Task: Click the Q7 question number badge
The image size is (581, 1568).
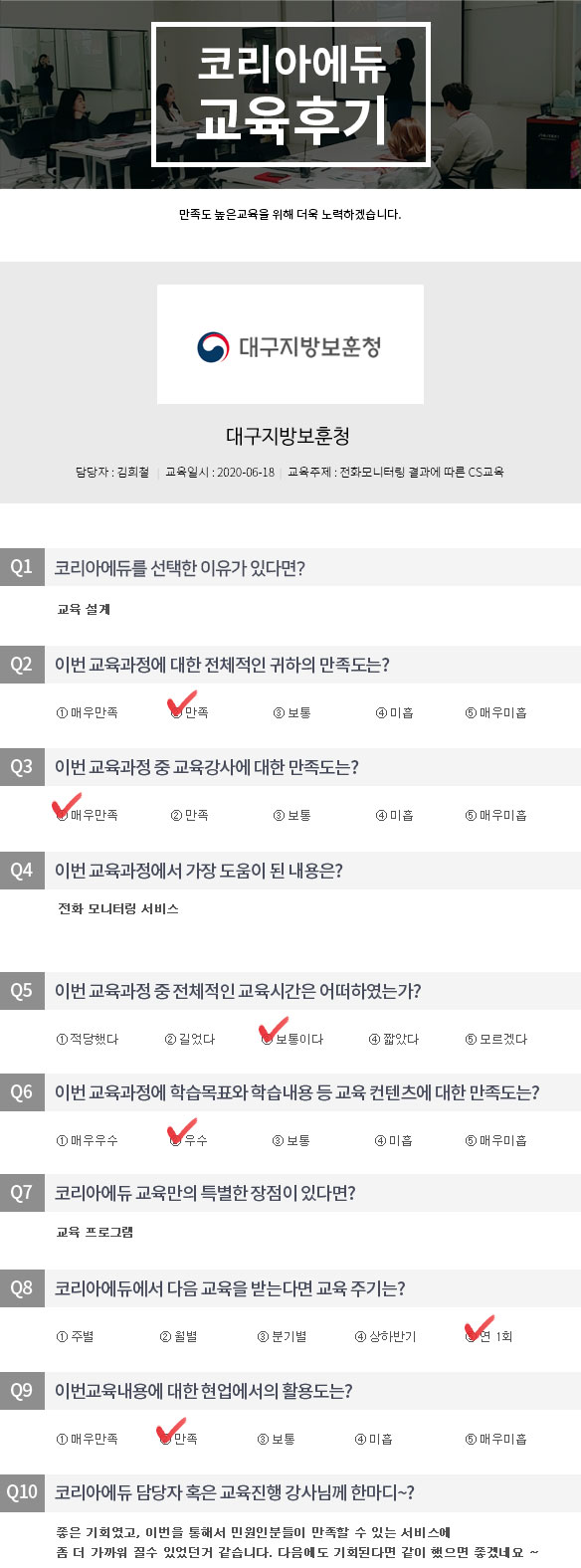Action: pos(22,1193)
